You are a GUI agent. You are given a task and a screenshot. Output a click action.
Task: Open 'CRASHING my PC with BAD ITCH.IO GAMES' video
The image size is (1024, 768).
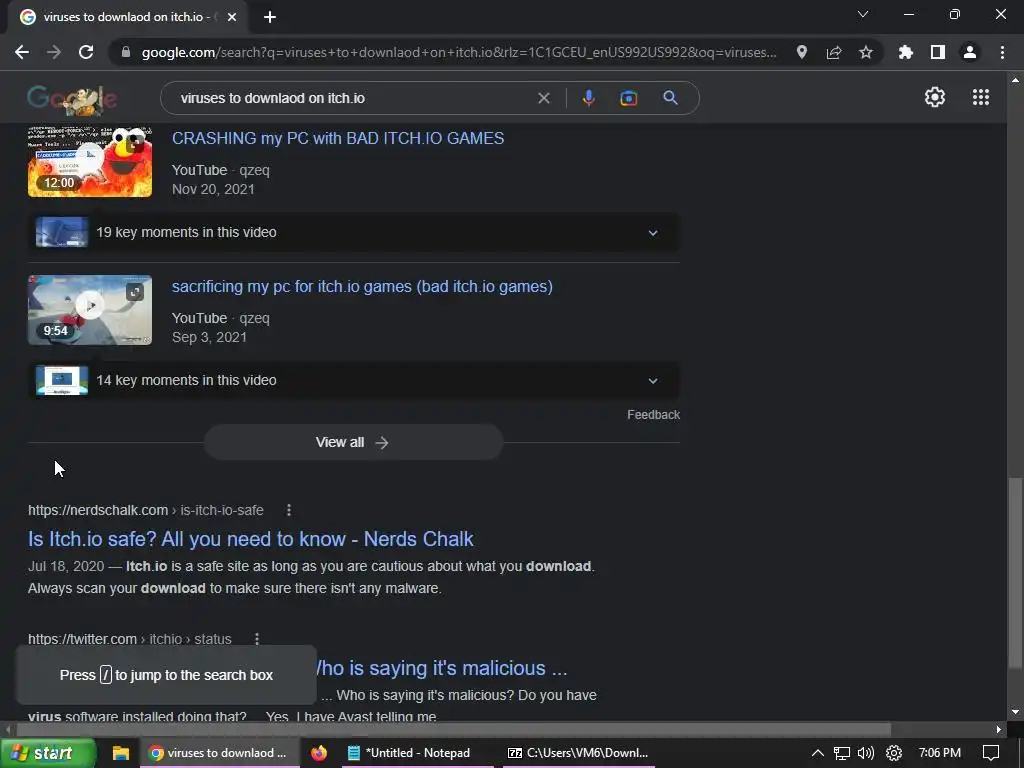[338, 138]
